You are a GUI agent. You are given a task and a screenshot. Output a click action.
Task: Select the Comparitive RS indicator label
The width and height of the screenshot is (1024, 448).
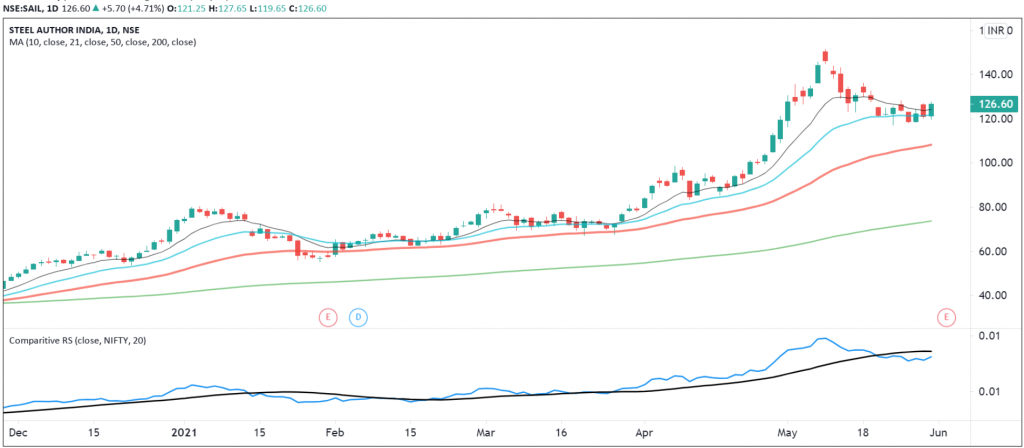point(73,341)
